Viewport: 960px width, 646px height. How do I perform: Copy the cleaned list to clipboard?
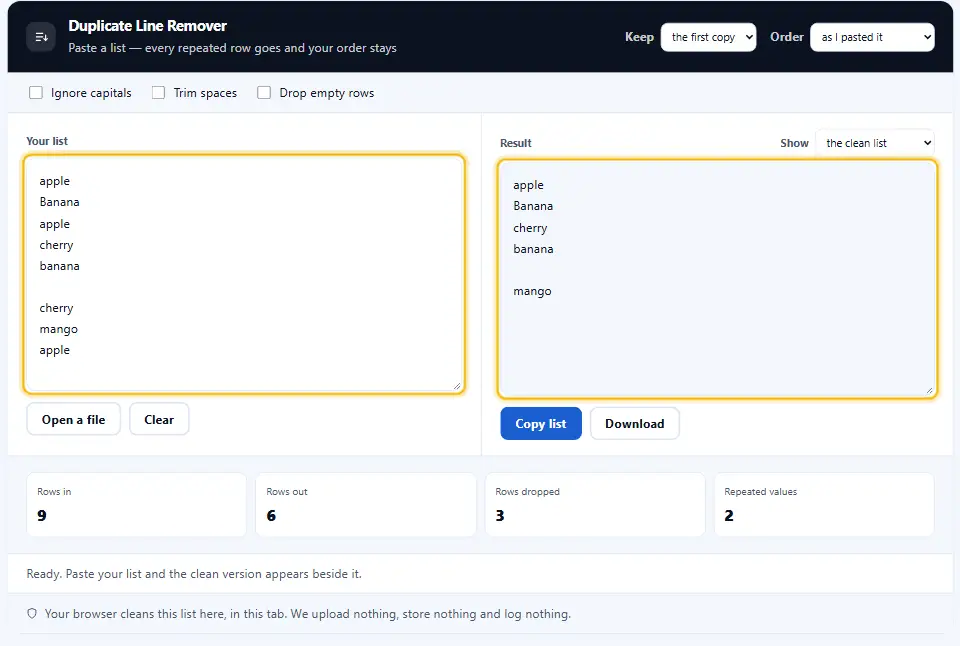pyautogui.click(x=541, y=424)
